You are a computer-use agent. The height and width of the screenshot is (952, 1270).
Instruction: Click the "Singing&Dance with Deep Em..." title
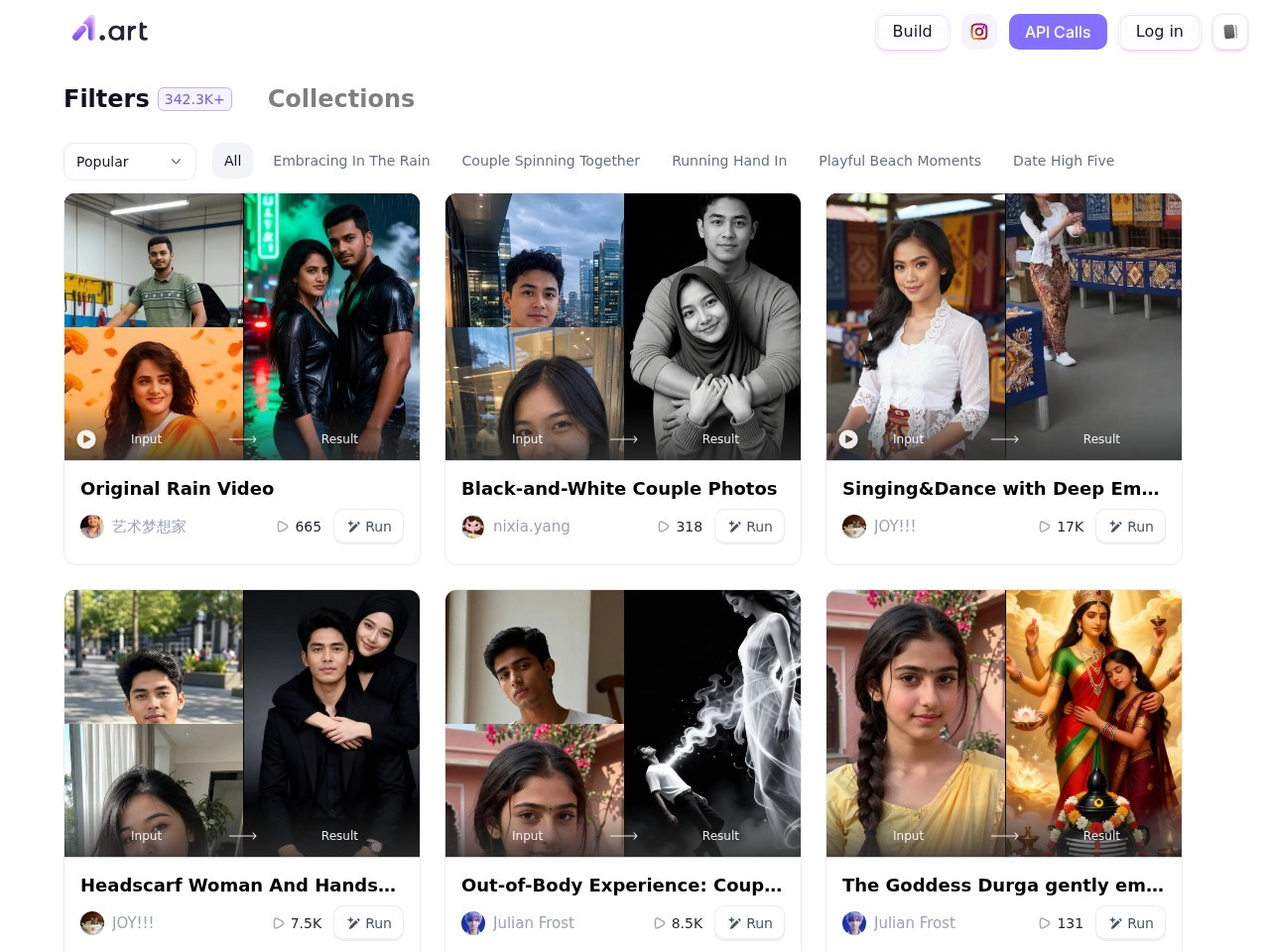pos(1001,488)
